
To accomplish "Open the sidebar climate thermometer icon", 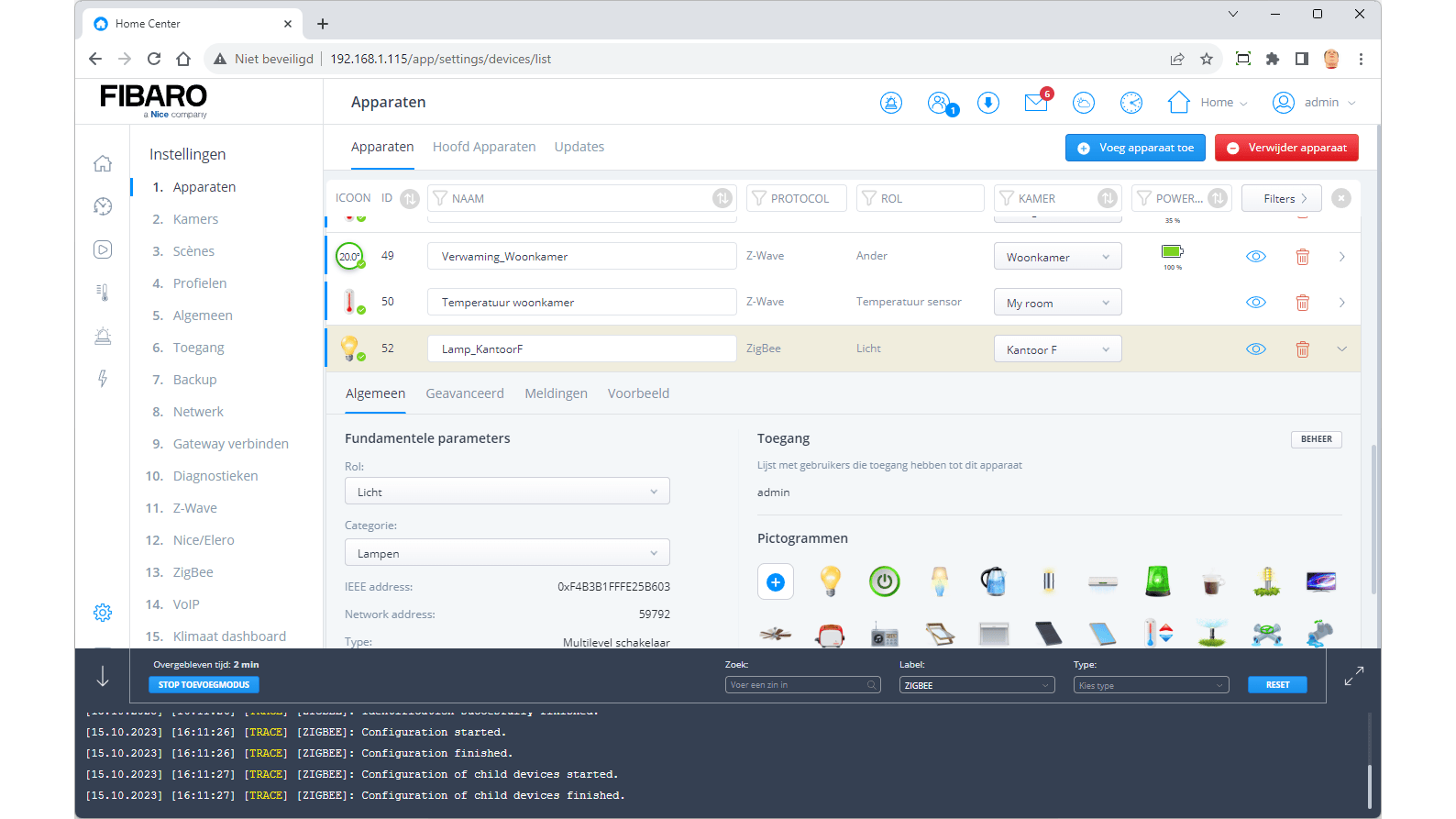I will coord(103,293).
